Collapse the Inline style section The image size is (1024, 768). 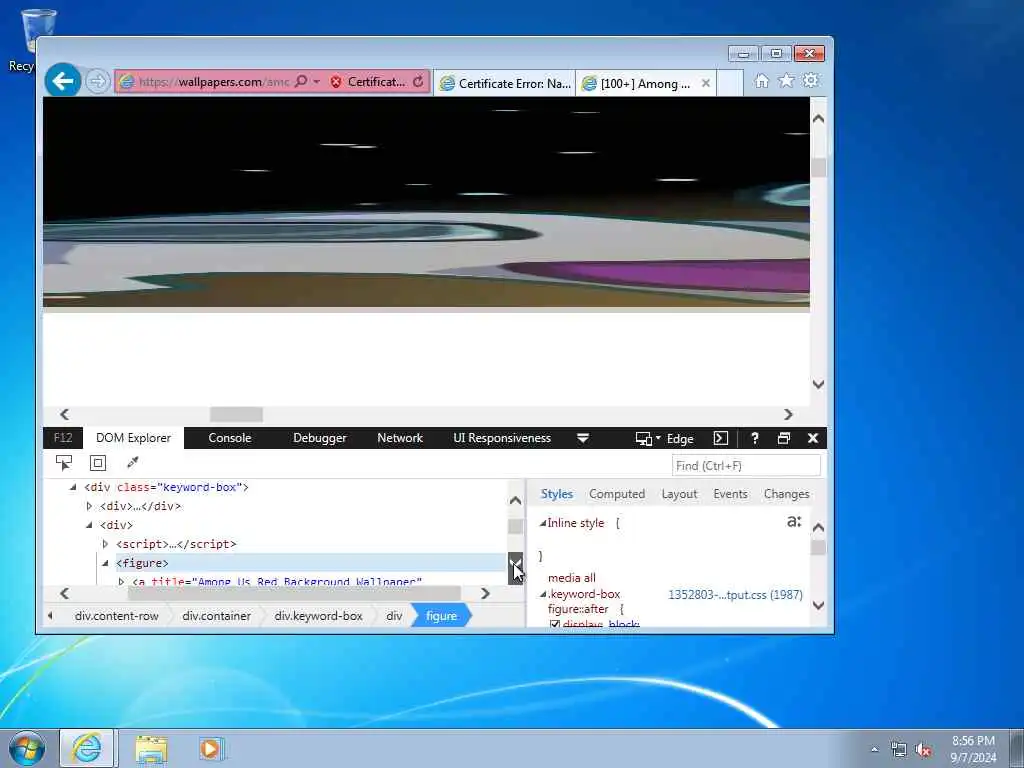542,523
